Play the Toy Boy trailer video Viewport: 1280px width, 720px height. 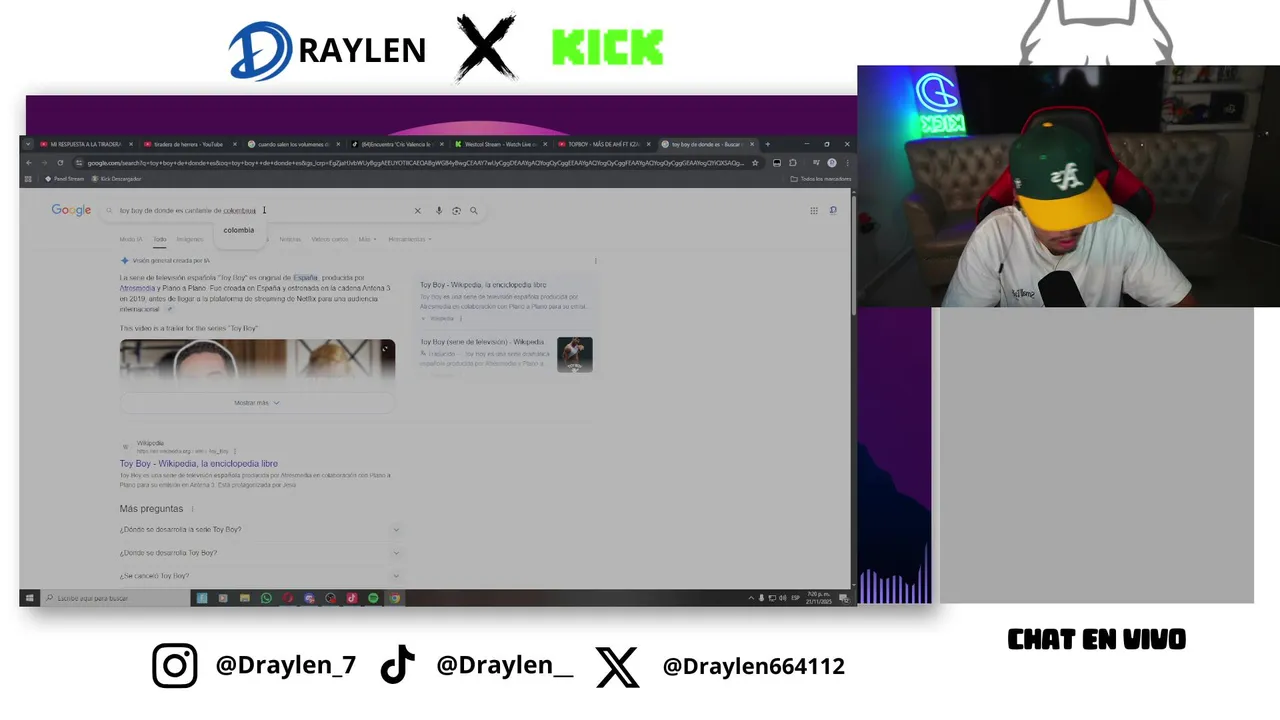tap(257, 359)
